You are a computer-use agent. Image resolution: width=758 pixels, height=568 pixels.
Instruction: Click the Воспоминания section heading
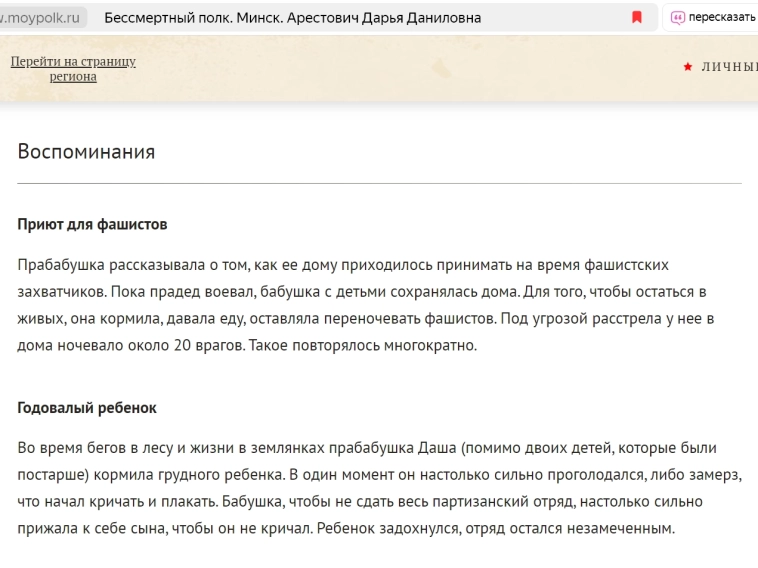86,151
